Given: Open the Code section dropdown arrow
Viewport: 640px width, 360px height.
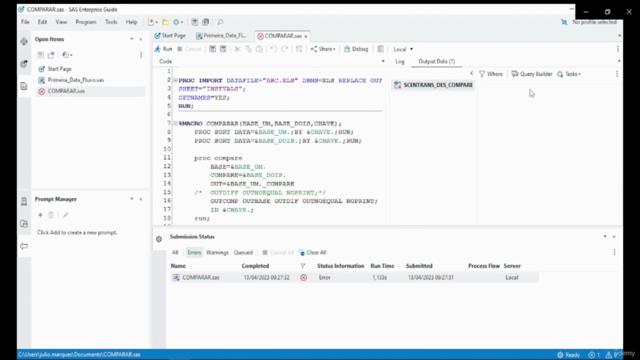Looking at the screenshot, I should tap(383, 62).
